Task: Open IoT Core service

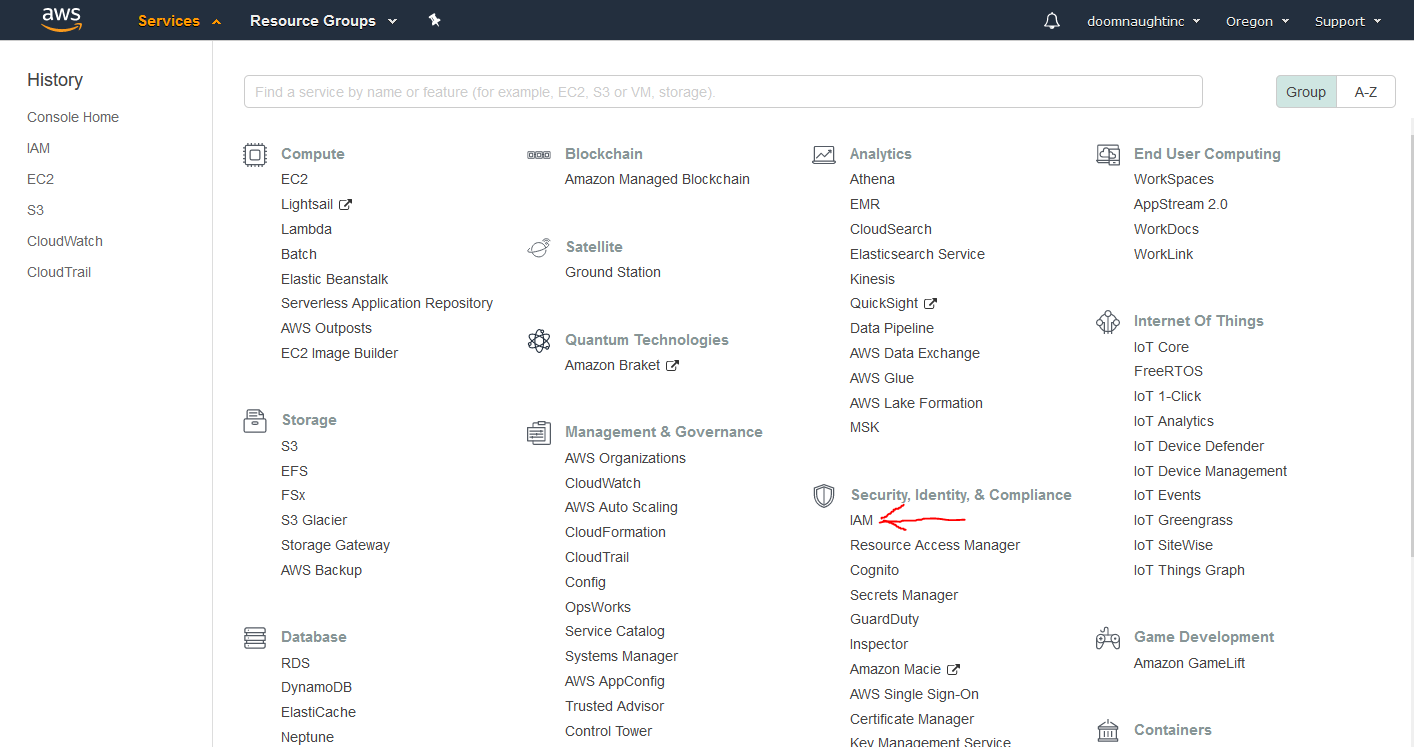Action: [x=1161, y=347]
